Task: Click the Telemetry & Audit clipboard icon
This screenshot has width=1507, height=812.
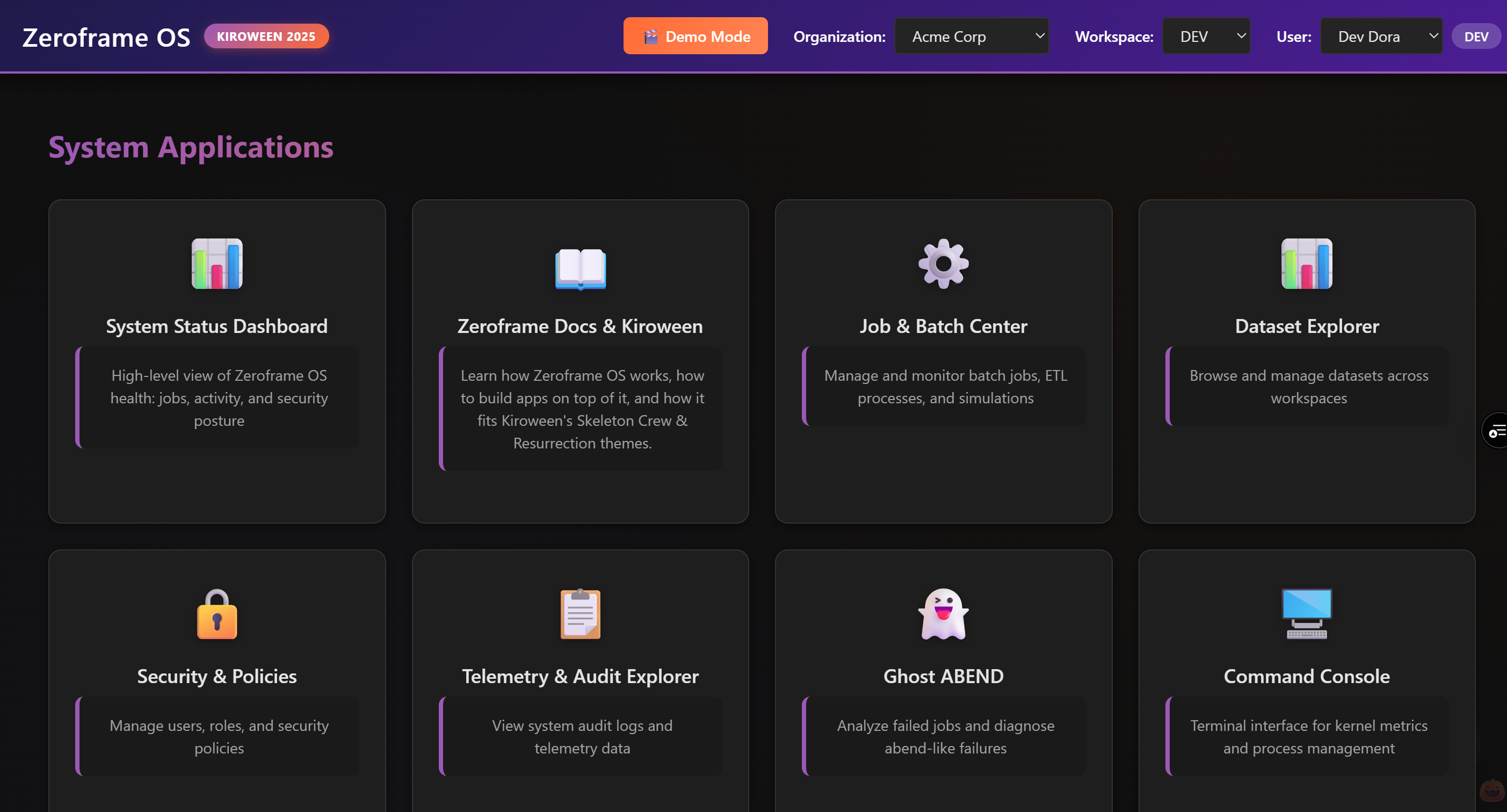Action: pos(581,614)
